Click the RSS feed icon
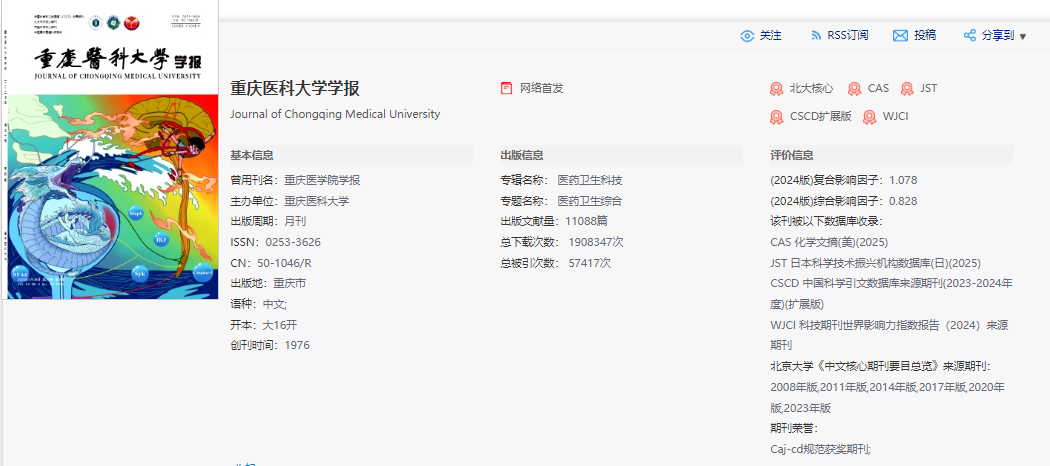This screenshot has width=1050, height=466. tap(816, 36)
